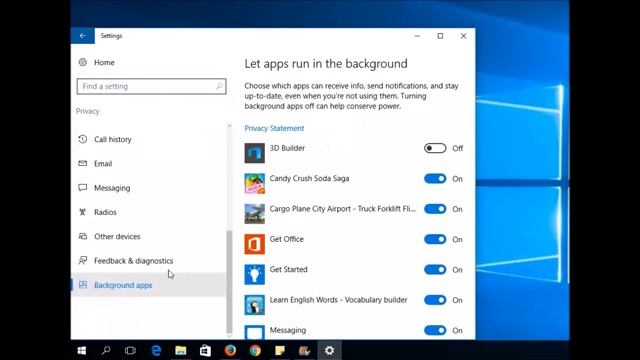
Task: Click the 'Get Started' app name
Action: click(x=289, y=269)
